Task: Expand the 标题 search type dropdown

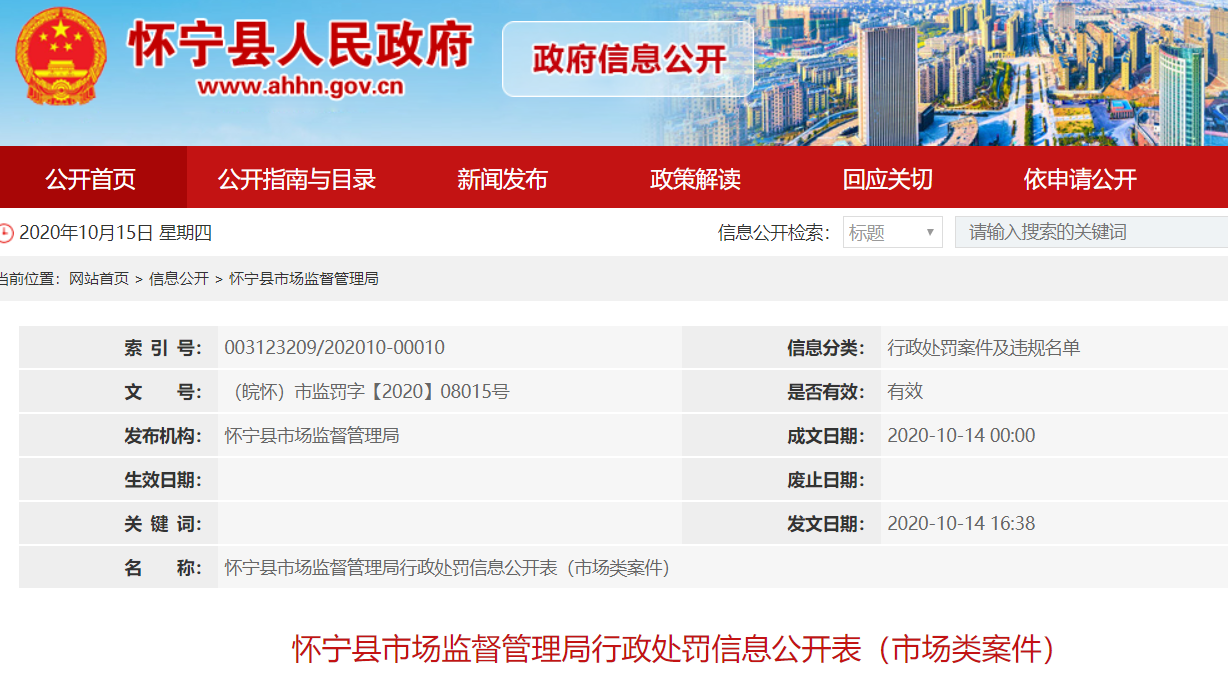Action: [x=893, y=232]
